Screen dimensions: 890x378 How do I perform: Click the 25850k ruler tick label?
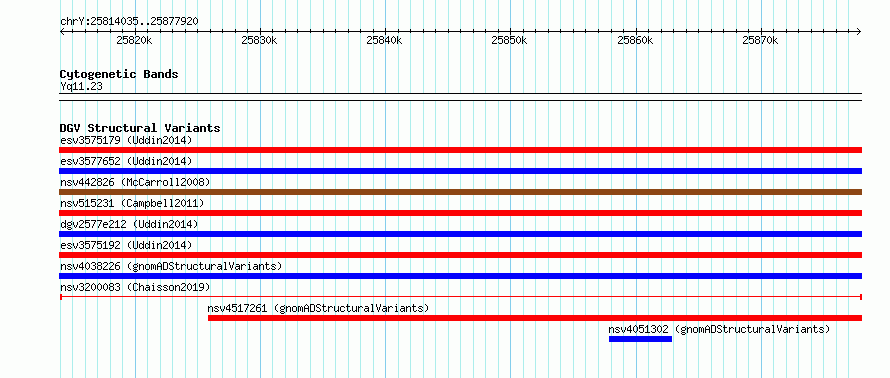pos(510,40)
